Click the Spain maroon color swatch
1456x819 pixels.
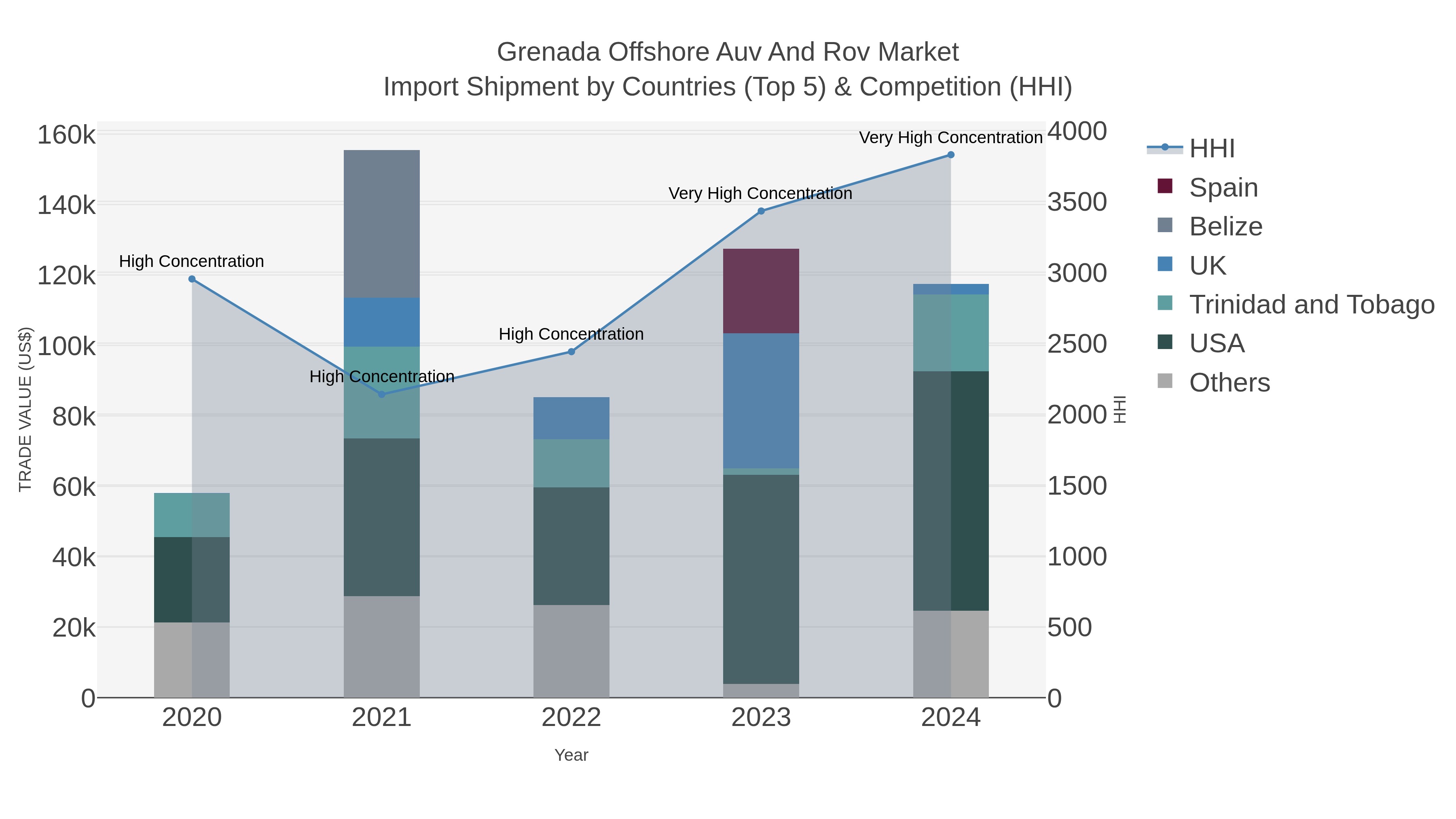pos(1165,186)
